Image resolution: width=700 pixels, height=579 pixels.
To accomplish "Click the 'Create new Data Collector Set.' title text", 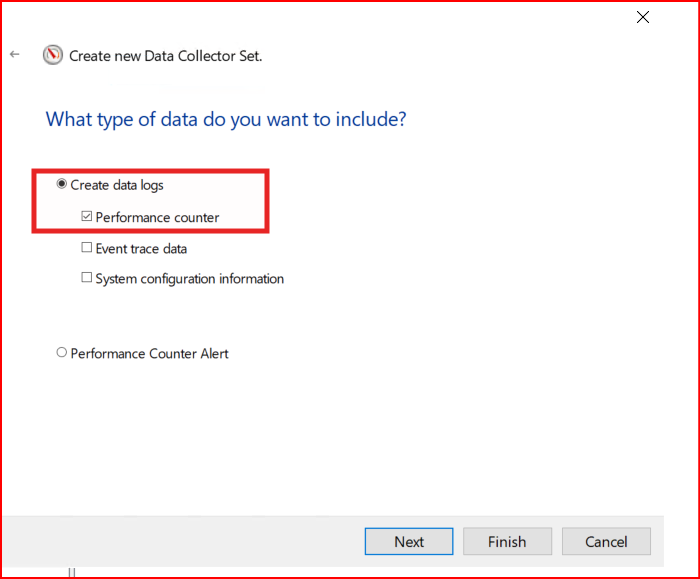I will click(165, 56).
